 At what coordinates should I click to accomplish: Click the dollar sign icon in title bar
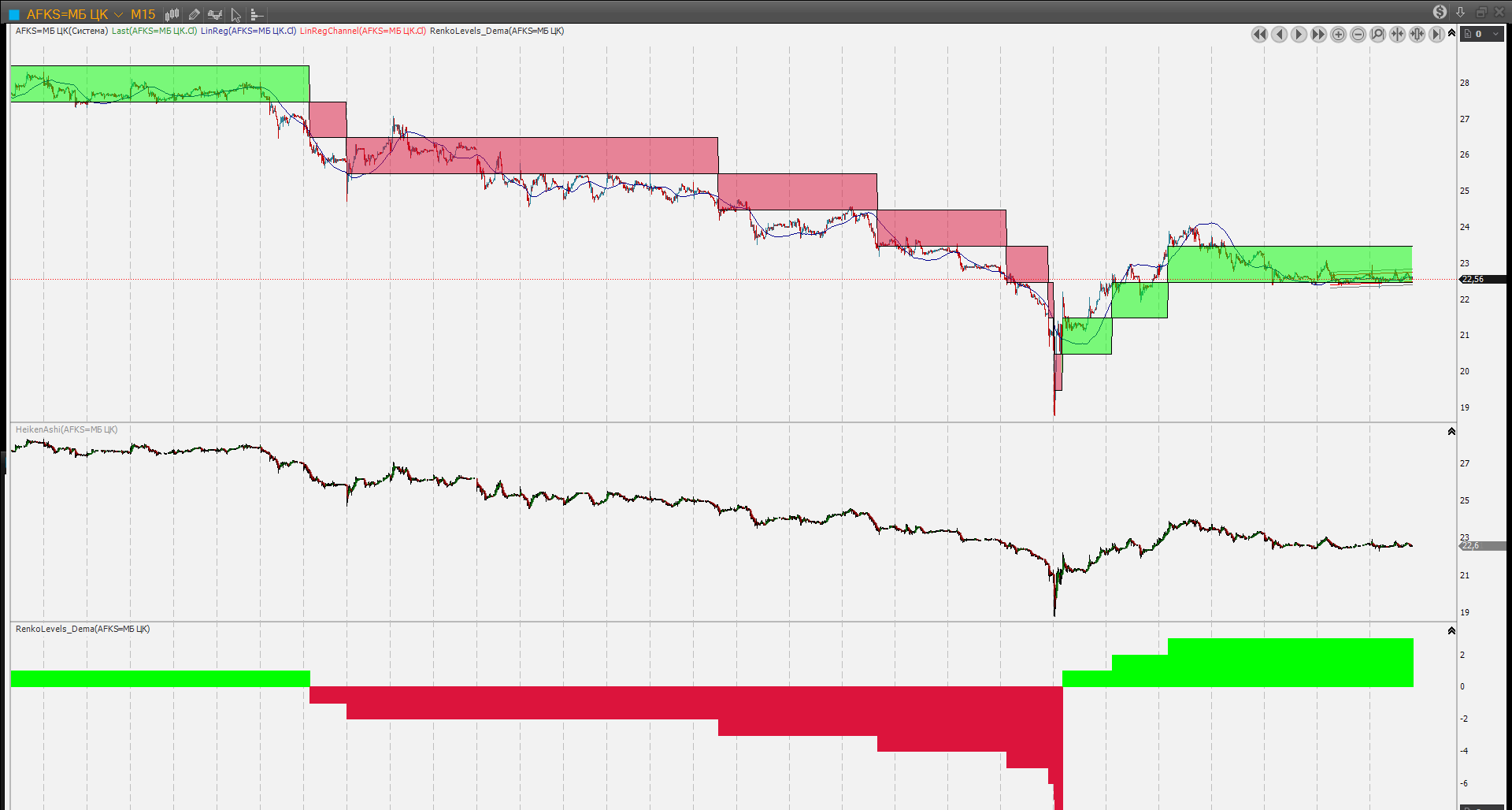1440,12
